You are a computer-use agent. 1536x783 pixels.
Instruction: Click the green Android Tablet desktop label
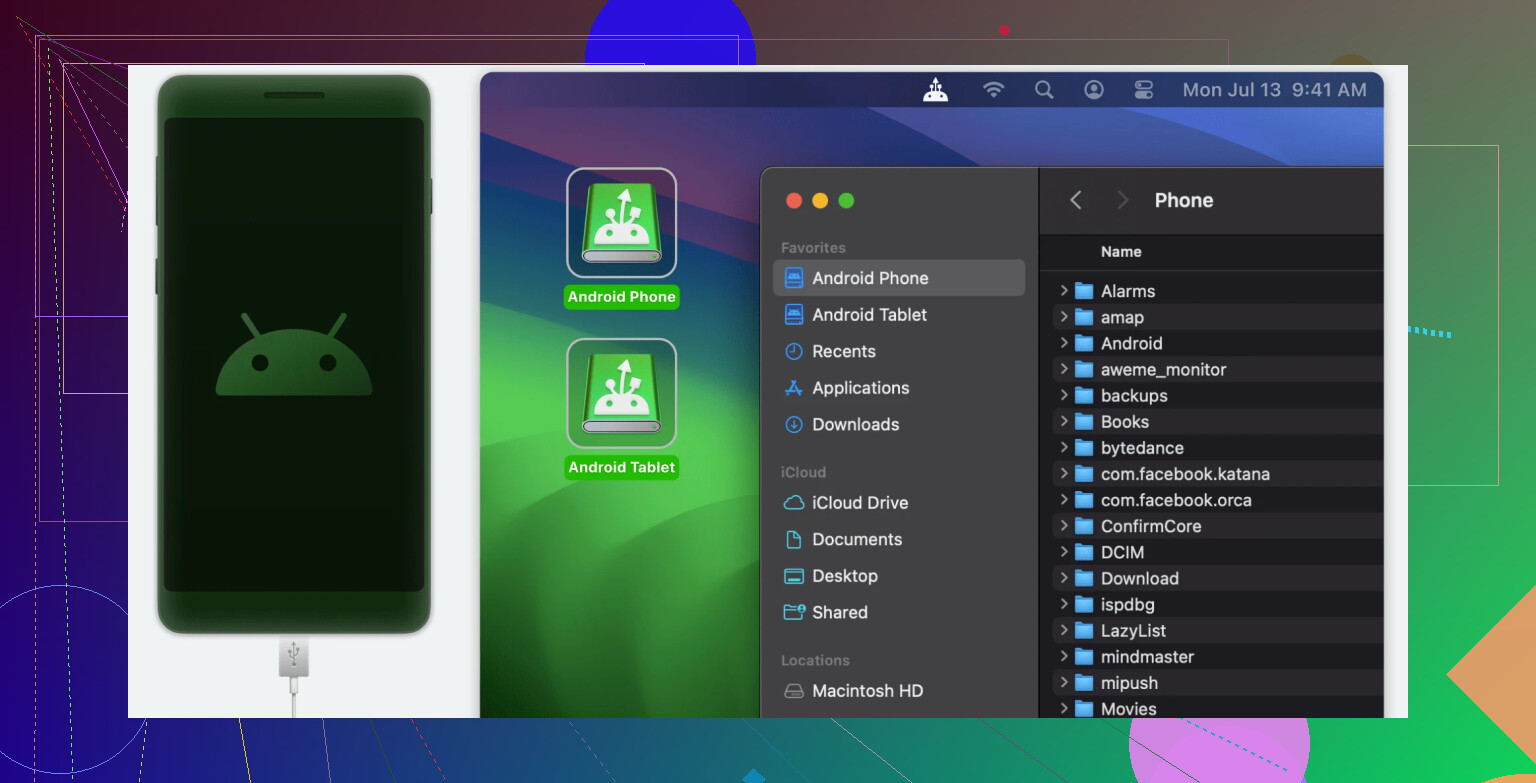pos(621,467)
